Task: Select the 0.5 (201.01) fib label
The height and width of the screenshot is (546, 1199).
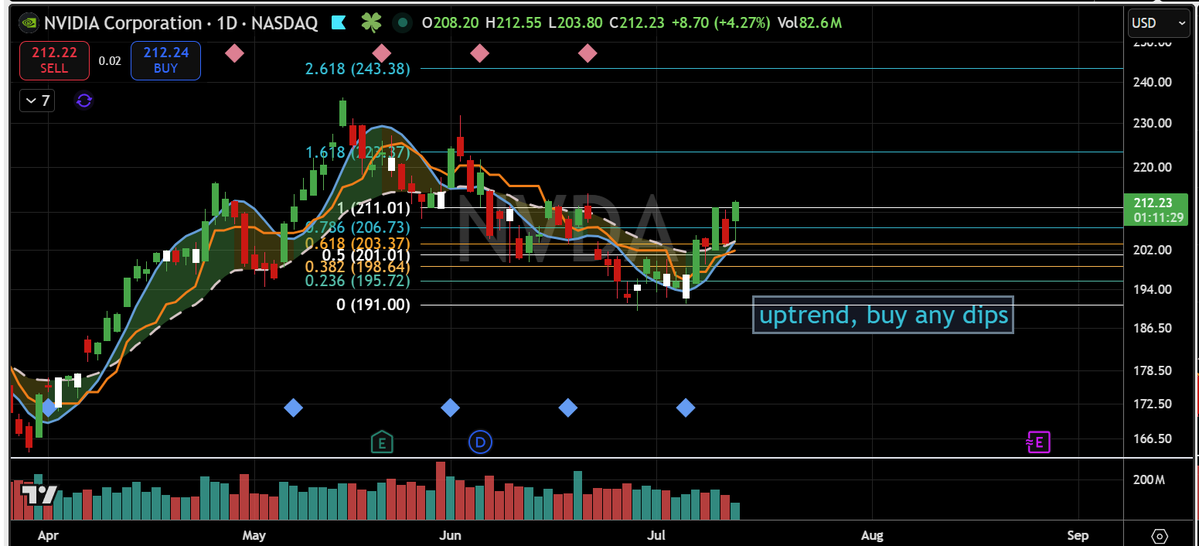Action: point(367,255)
